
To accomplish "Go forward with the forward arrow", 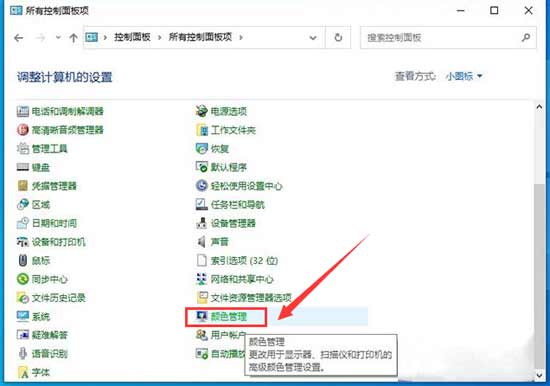I will click(x=41, y=38).
